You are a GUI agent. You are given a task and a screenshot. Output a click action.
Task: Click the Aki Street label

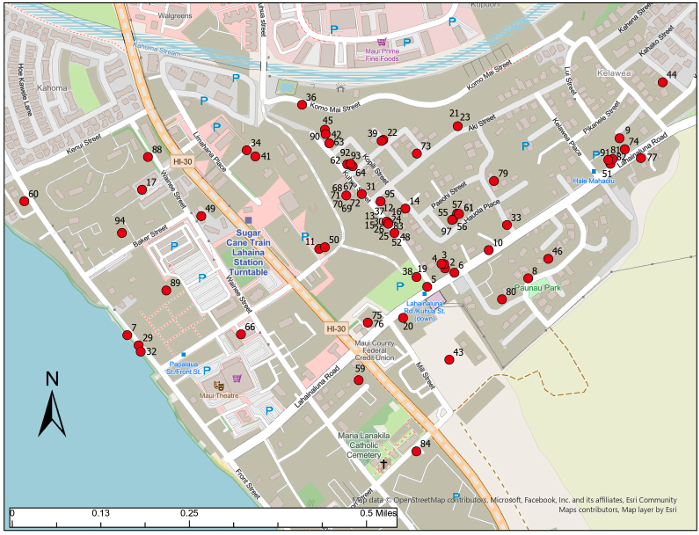[x=482, y=122]
